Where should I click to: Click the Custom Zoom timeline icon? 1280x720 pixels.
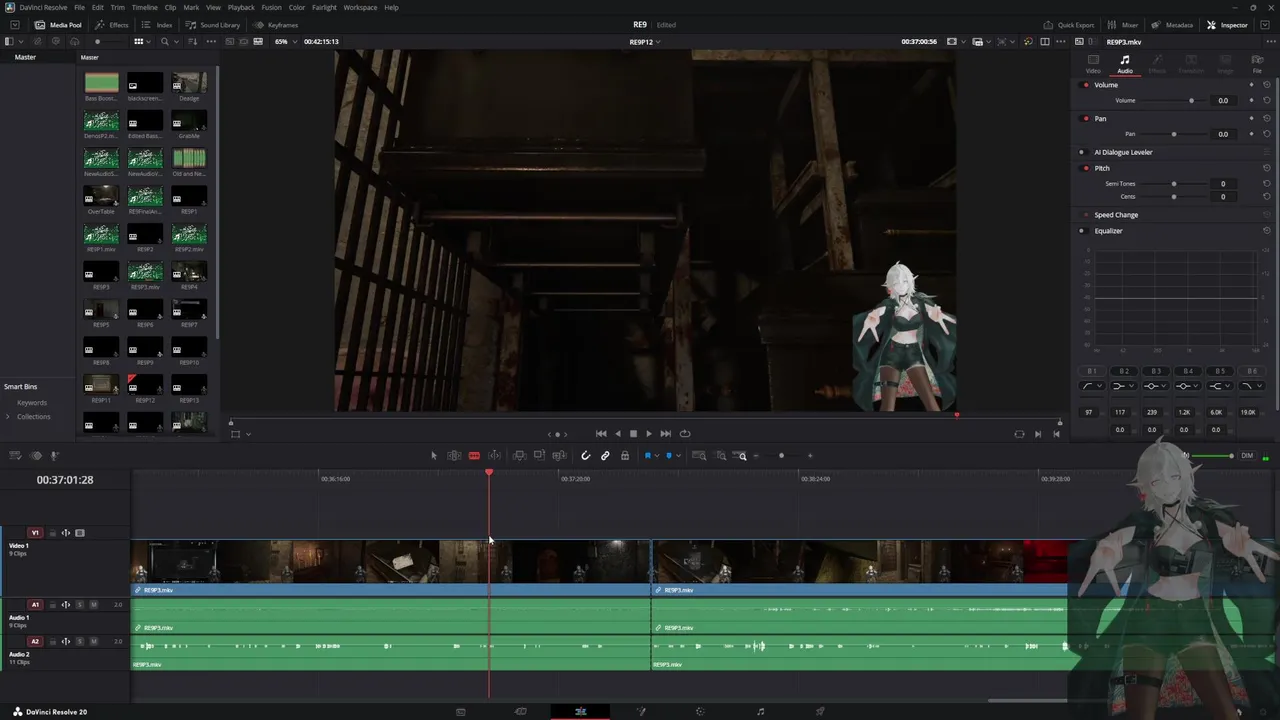point(742,456)
